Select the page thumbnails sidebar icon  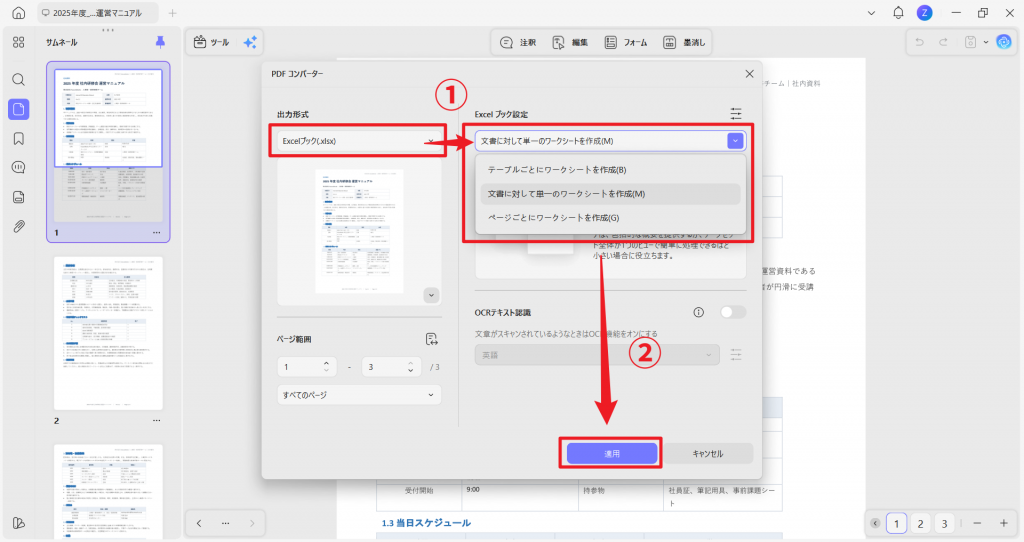pyautogui.click(x=18, y=109)
